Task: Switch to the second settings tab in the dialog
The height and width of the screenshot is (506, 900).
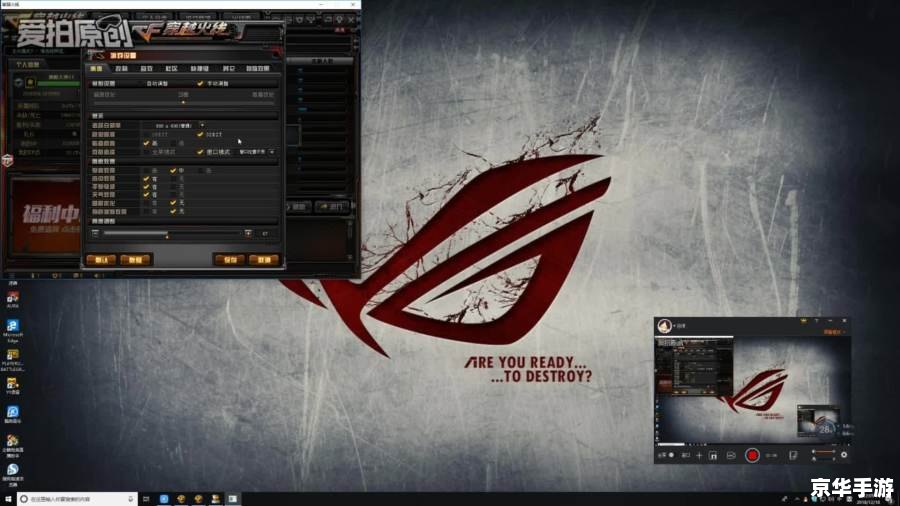Action: click(x=121, y=68)
